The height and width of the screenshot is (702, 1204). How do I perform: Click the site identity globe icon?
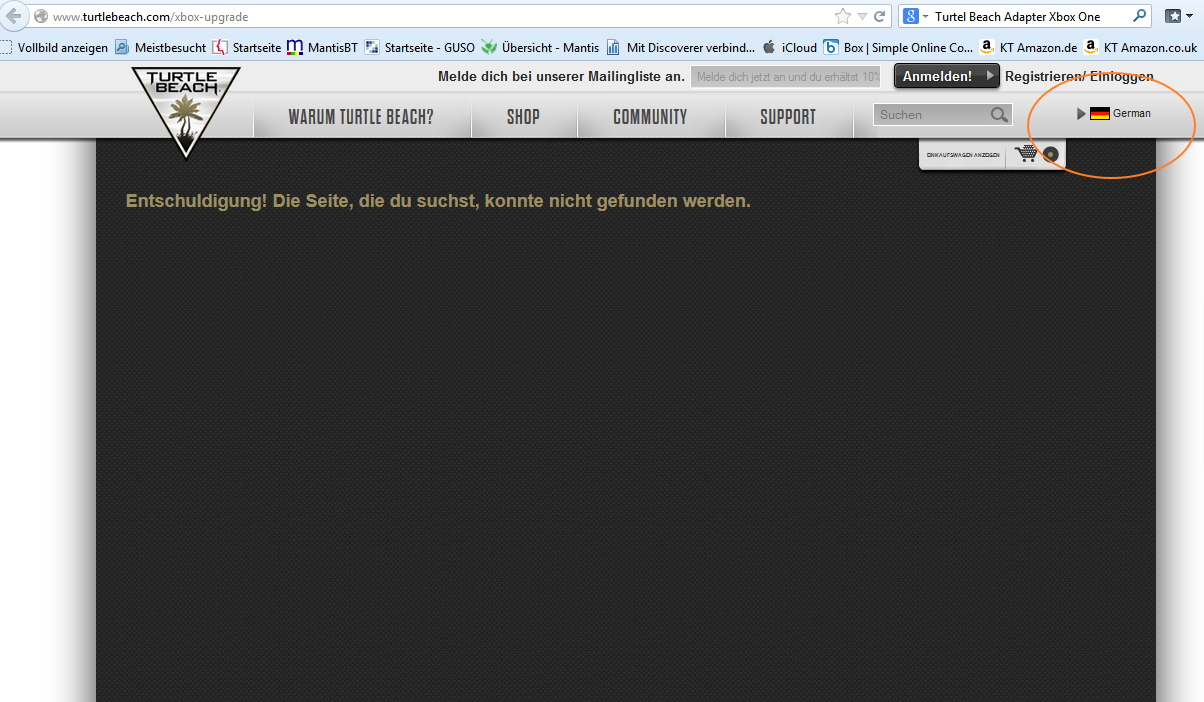(x=41, y=17)
